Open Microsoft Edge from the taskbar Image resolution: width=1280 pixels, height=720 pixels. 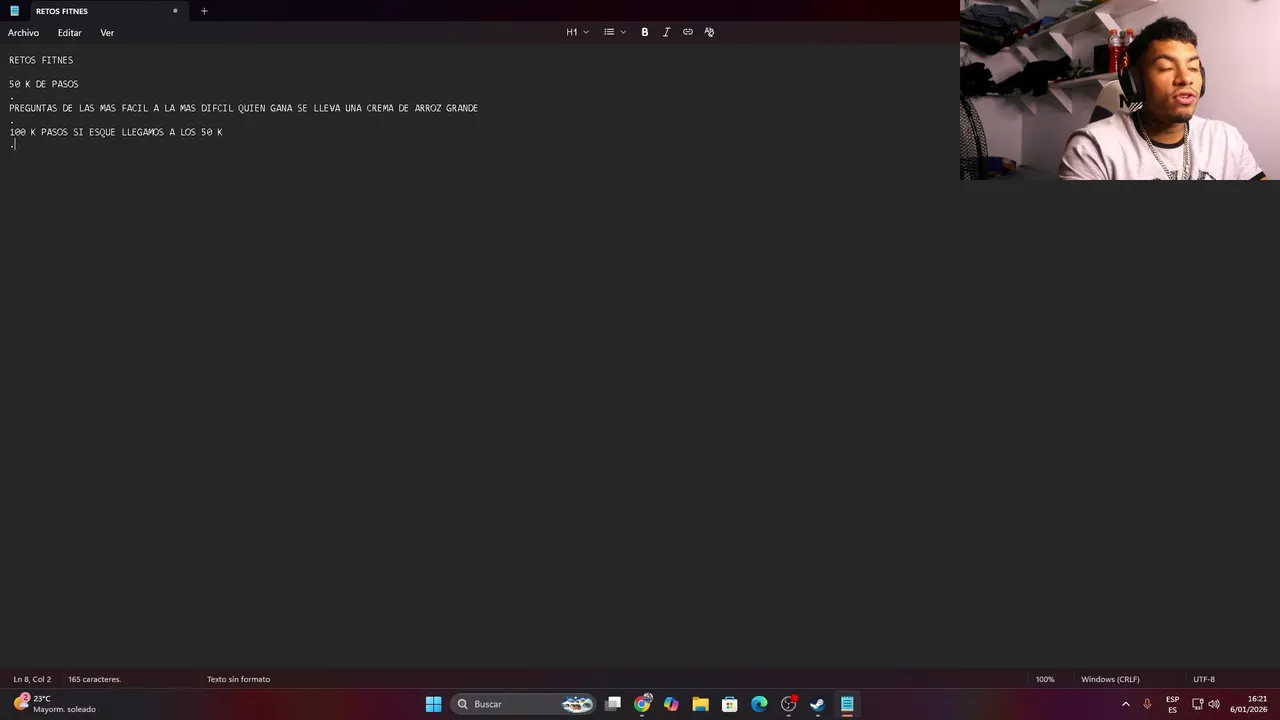(x=759, y=704)
